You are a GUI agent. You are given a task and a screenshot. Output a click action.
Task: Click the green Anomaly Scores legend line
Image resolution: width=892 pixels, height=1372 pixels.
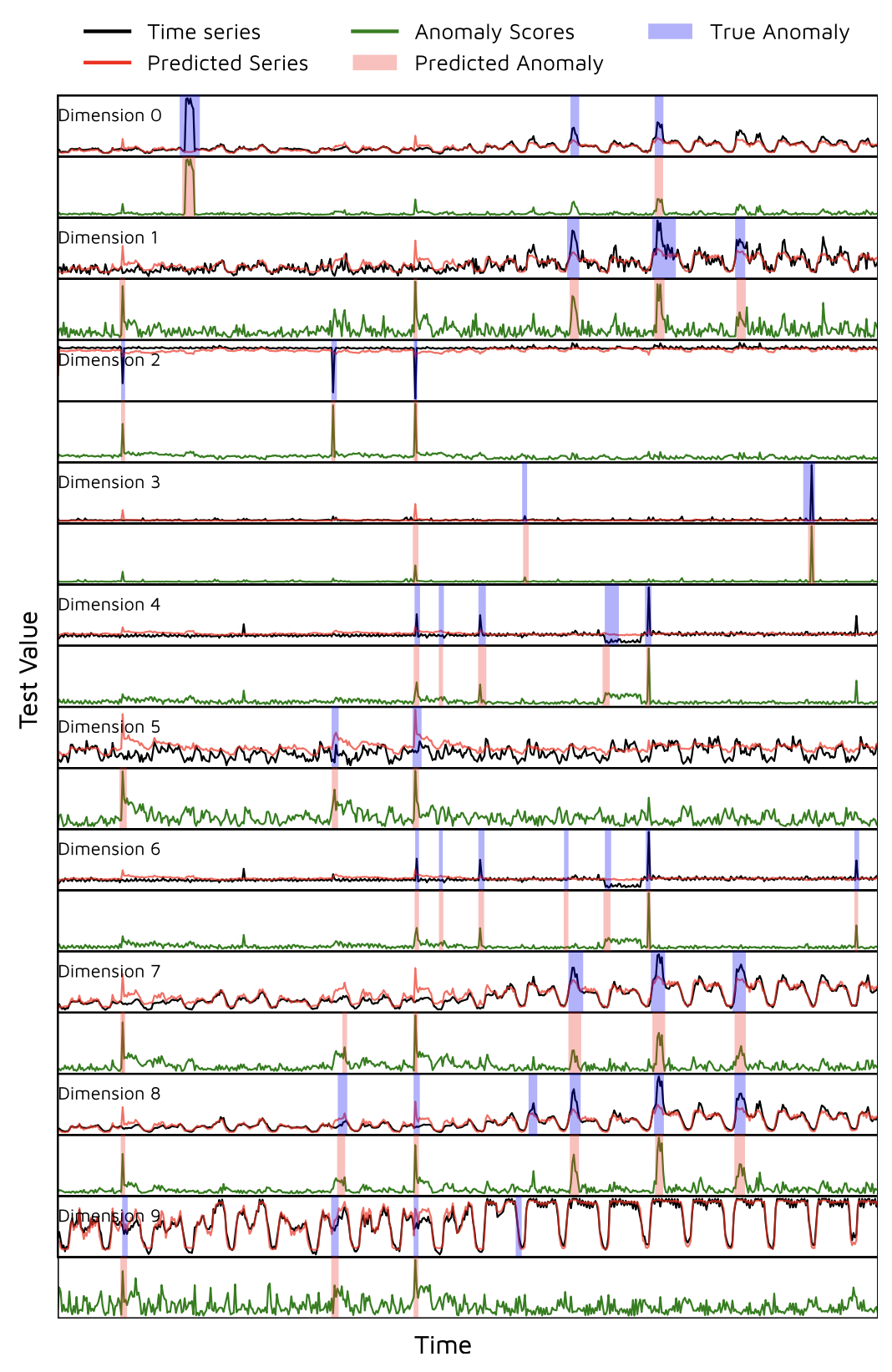point(374,32)
